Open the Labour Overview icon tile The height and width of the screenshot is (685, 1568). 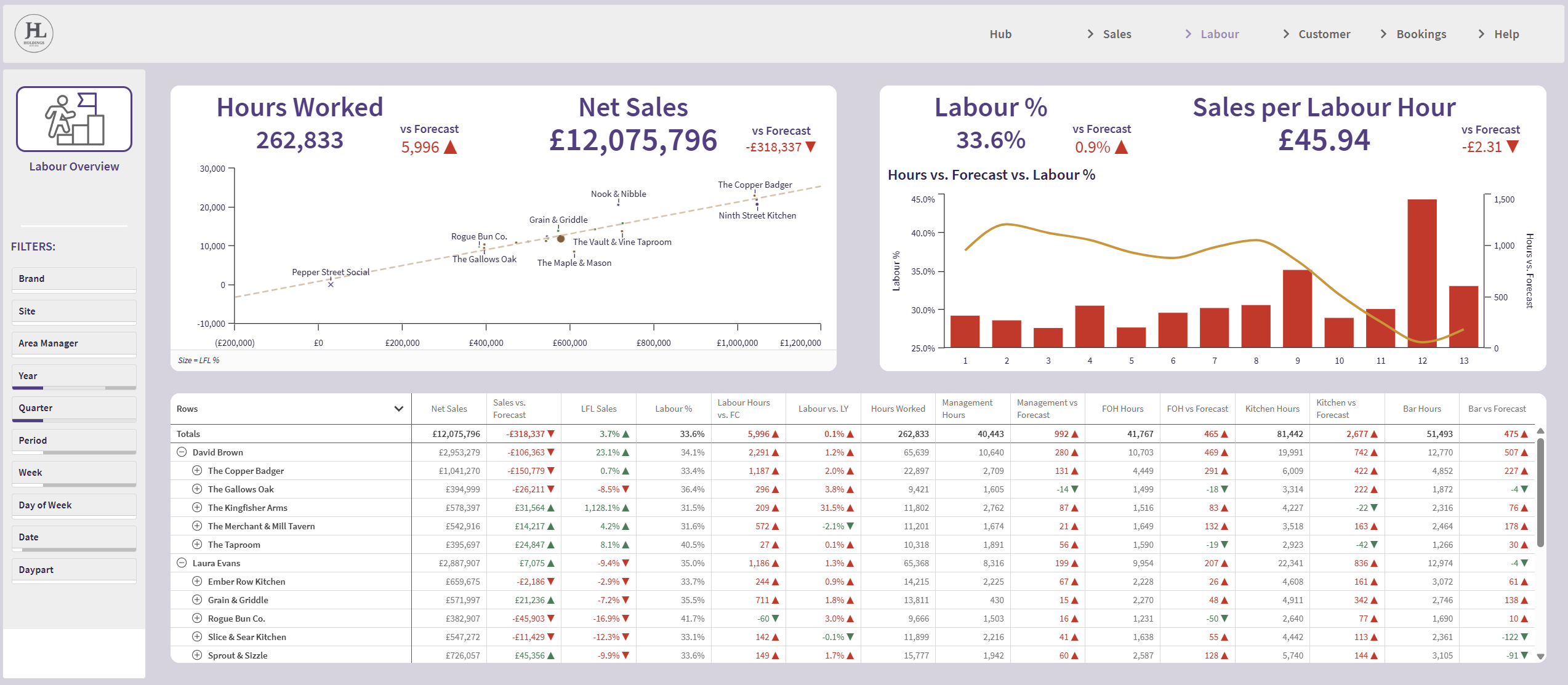(x=74, y=119)
